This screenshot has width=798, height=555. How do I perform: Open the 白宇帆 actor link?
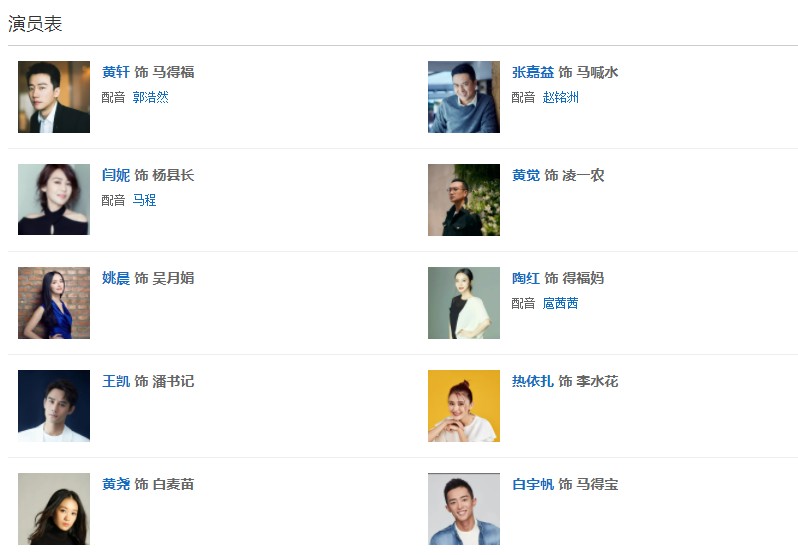tap(533, 484)
